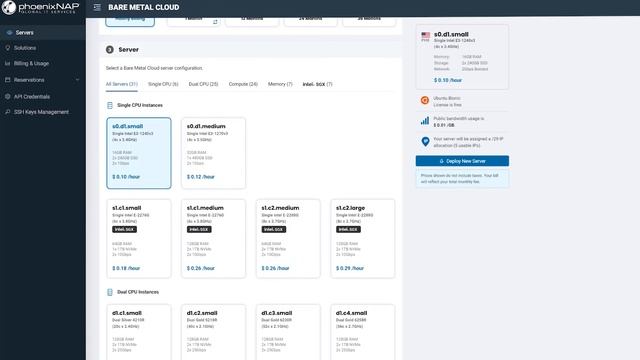Click the step 3 Server circle icon
The height and width of the screenshot is (360, 640).
coord(110,49)
